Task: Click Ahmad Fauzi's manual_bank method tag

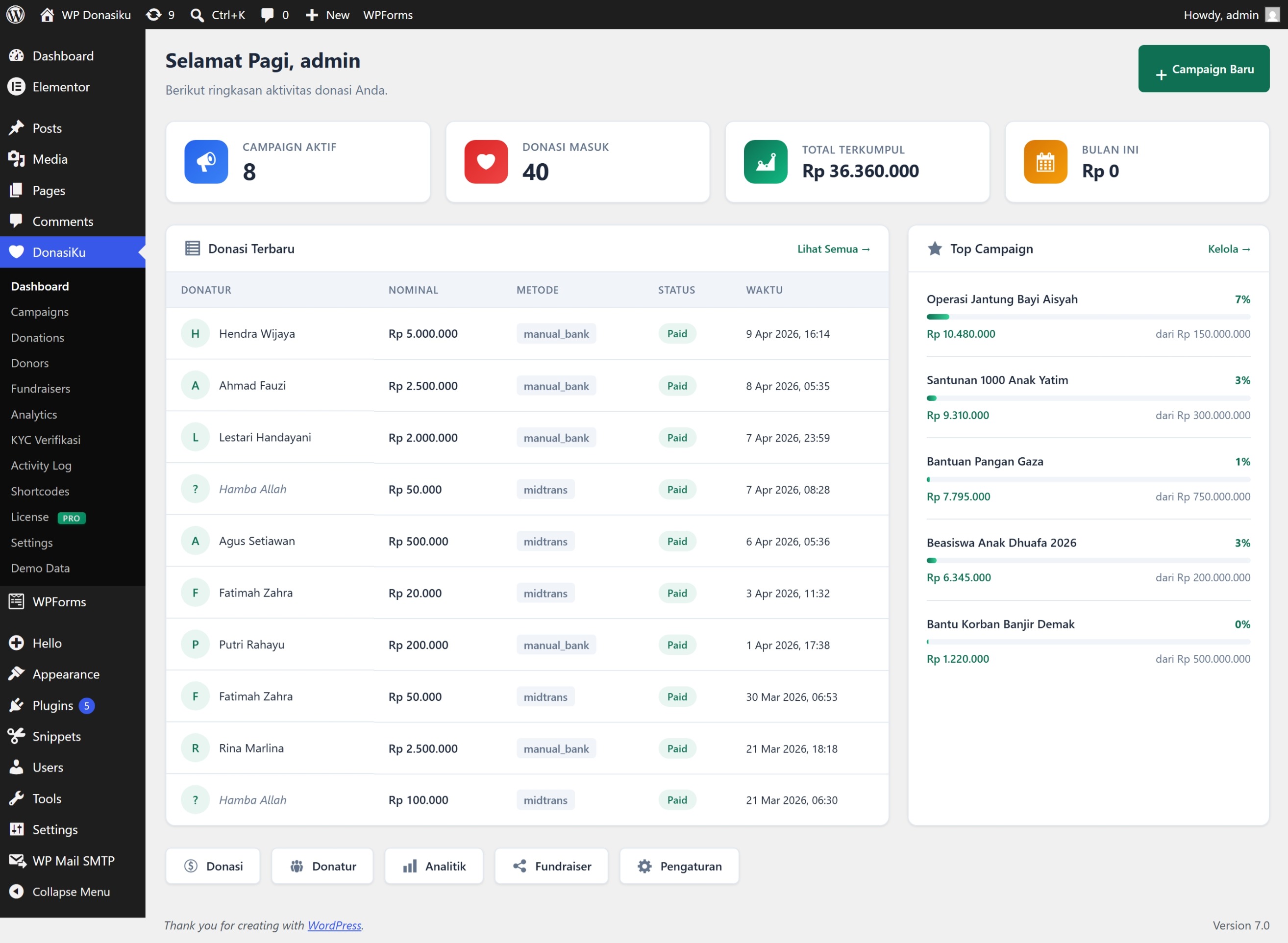Action: pos(556,386)
